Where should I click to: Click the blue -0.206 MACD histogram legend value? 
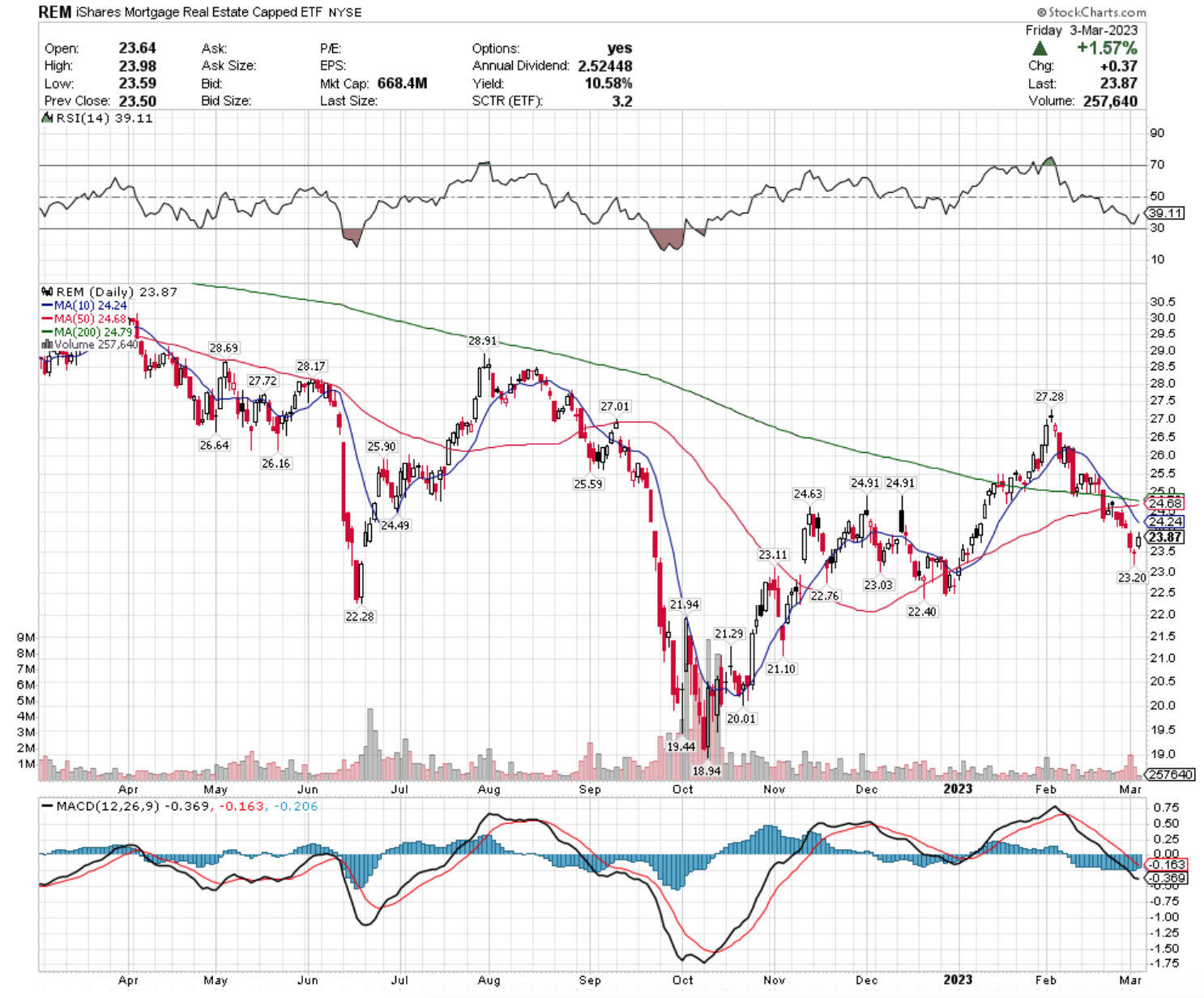point(297,807)
